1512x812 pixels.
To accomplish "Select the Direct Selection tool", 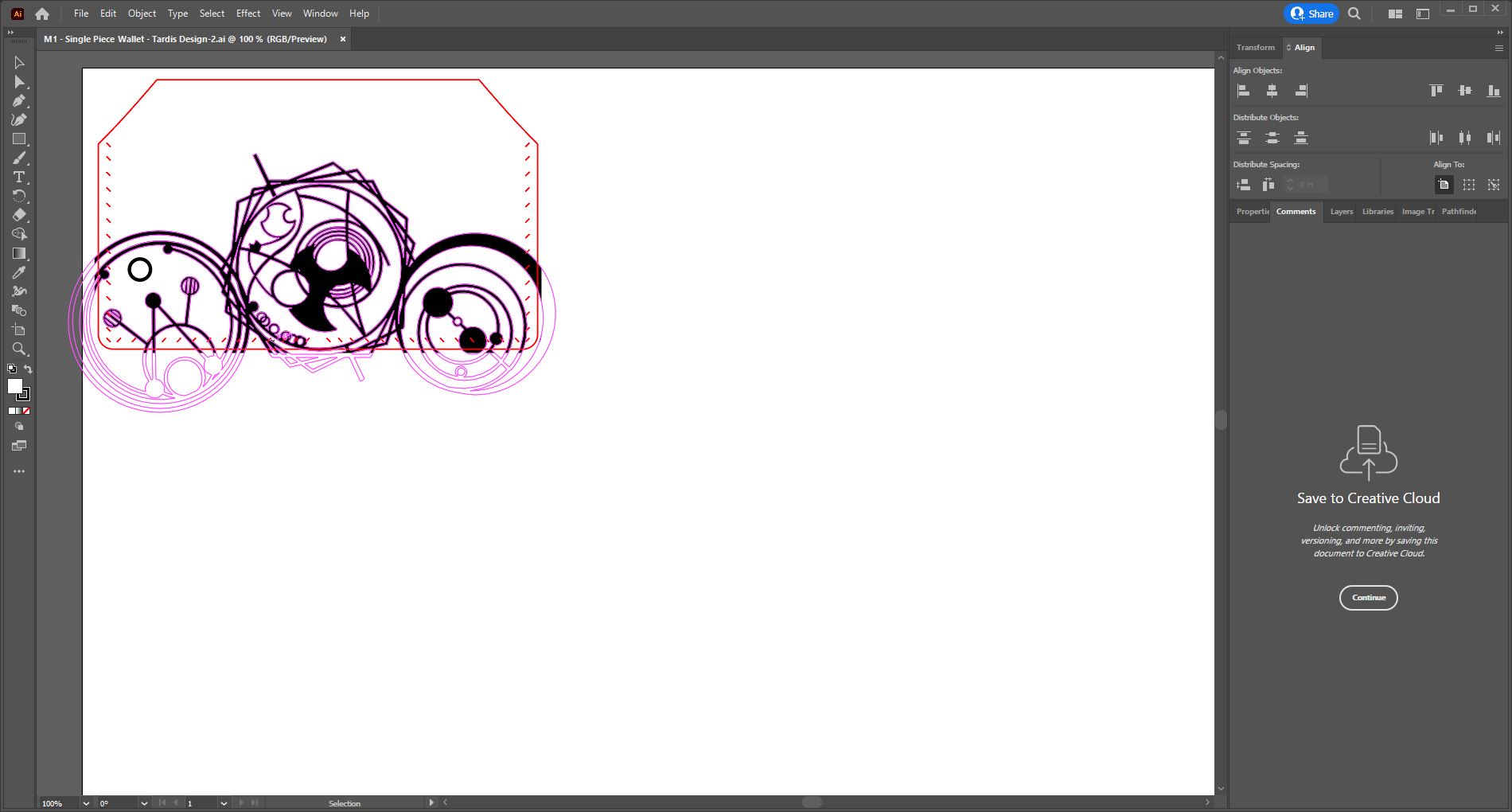I will click(x=19, y=82).
